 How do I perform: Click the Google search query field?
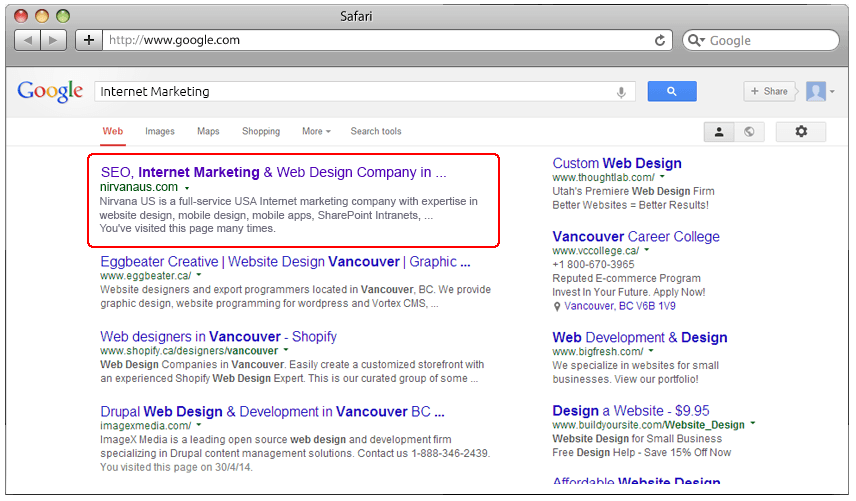(350, 91)
